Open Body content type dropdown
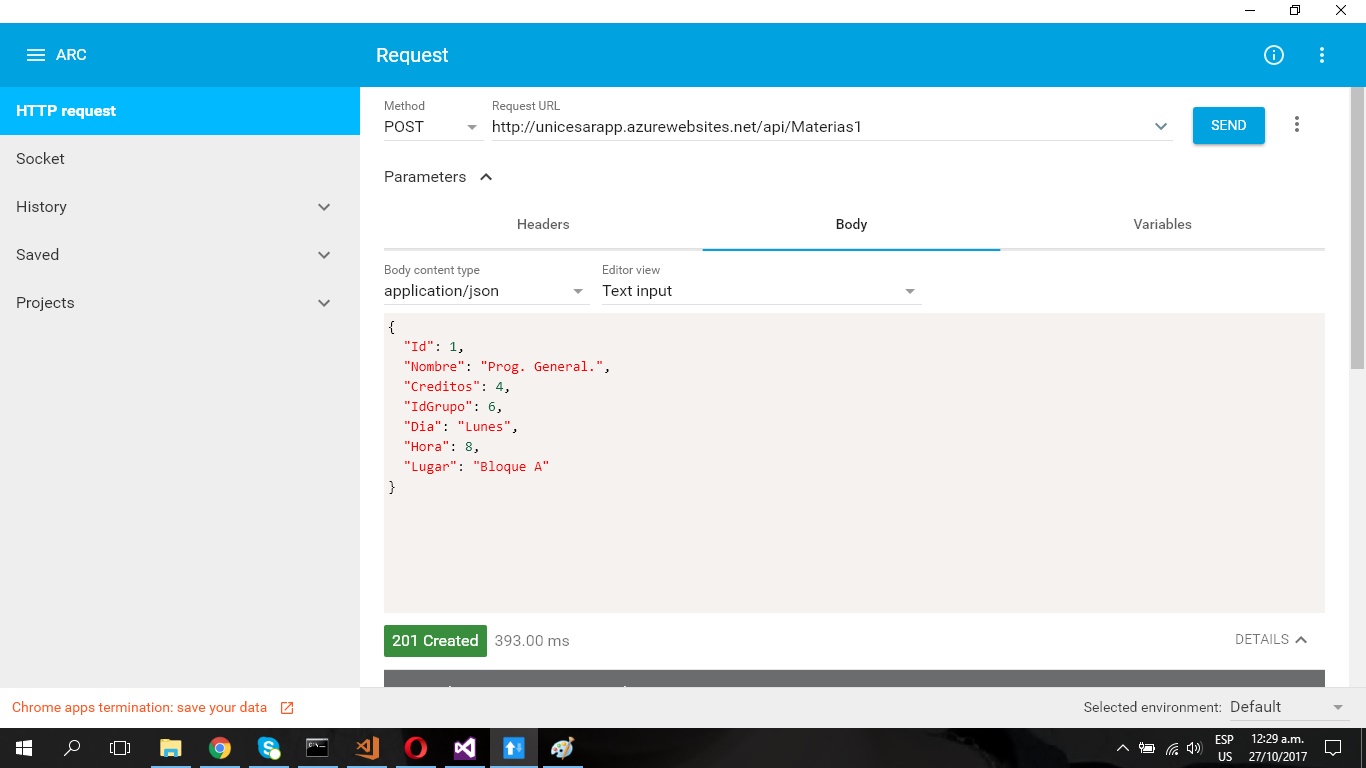This screenshot has height=768, width=1366. [x=485, y=291]
